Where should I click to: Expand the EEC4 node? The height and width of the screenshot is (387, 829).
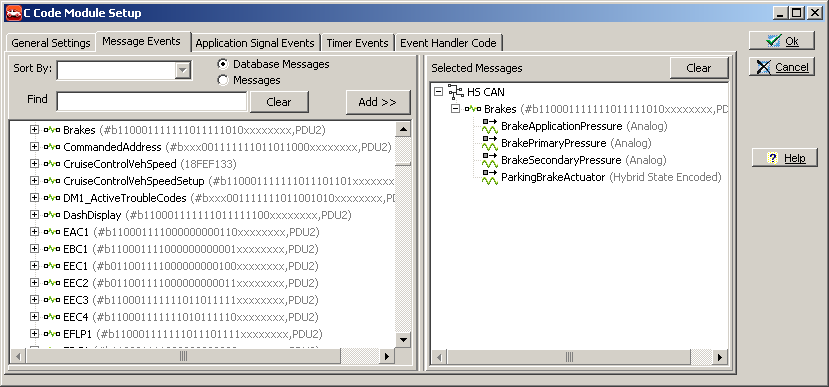pos(35,317)
